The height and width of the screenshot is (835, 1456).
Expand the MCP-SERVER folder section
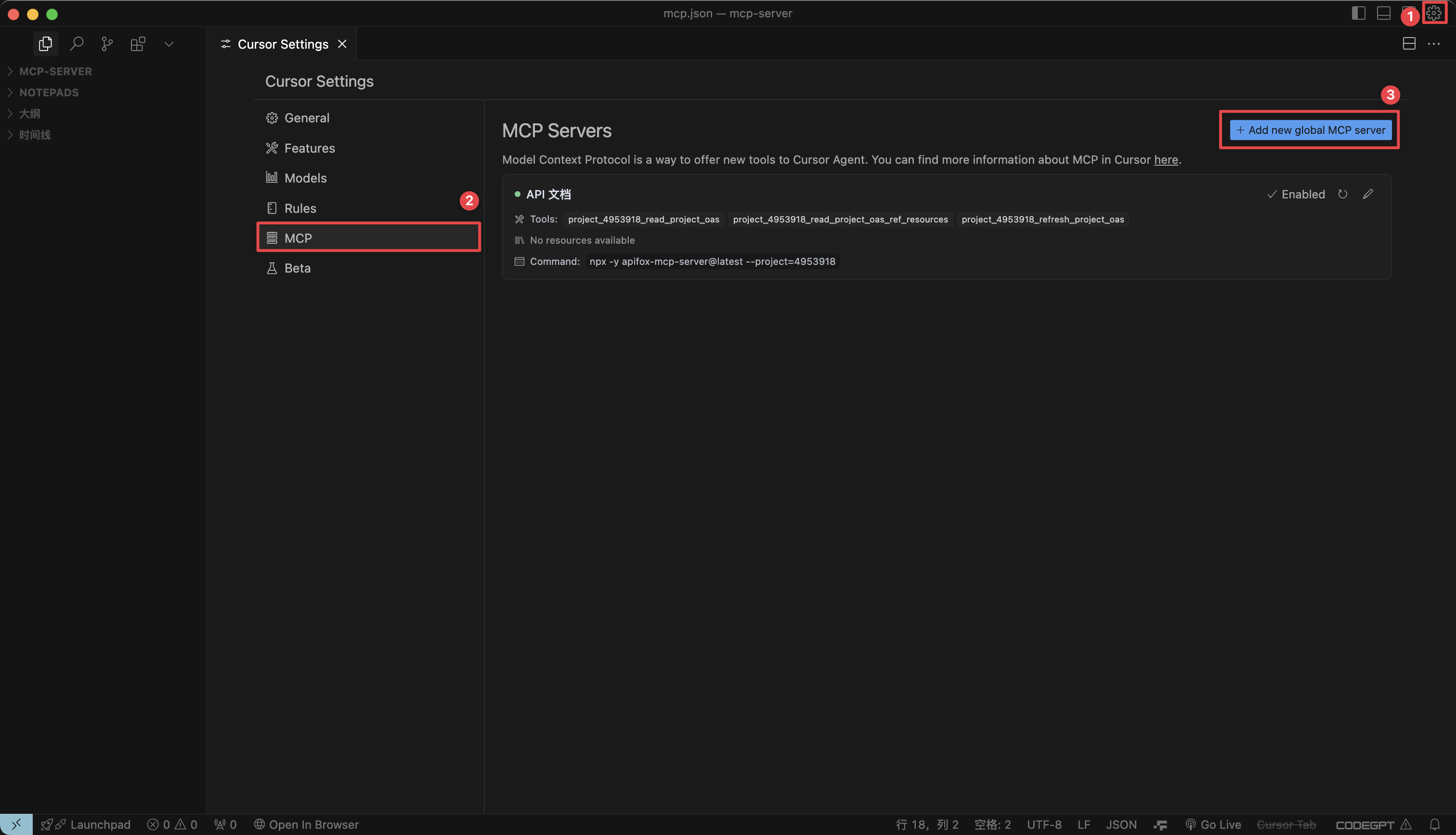[x=55, y=71]
